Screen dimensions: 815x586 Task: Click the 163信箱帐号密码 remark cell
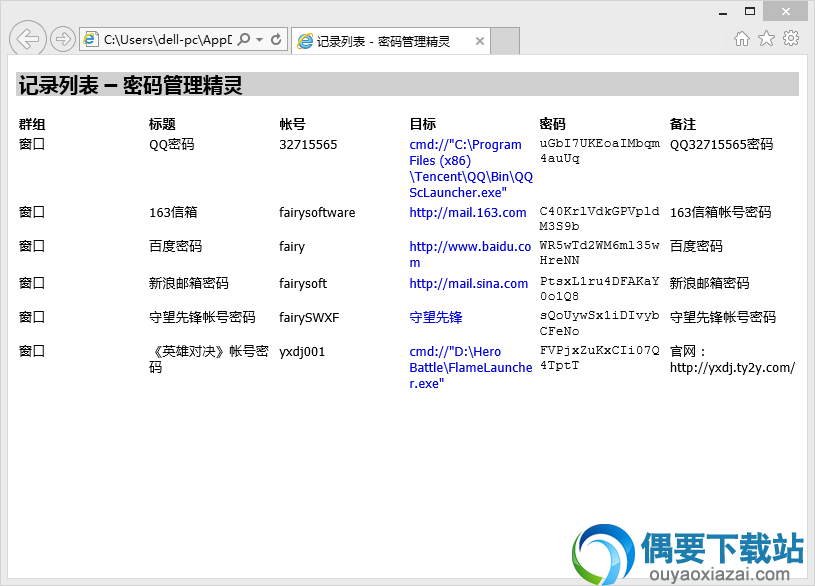[x=720, y=213]
